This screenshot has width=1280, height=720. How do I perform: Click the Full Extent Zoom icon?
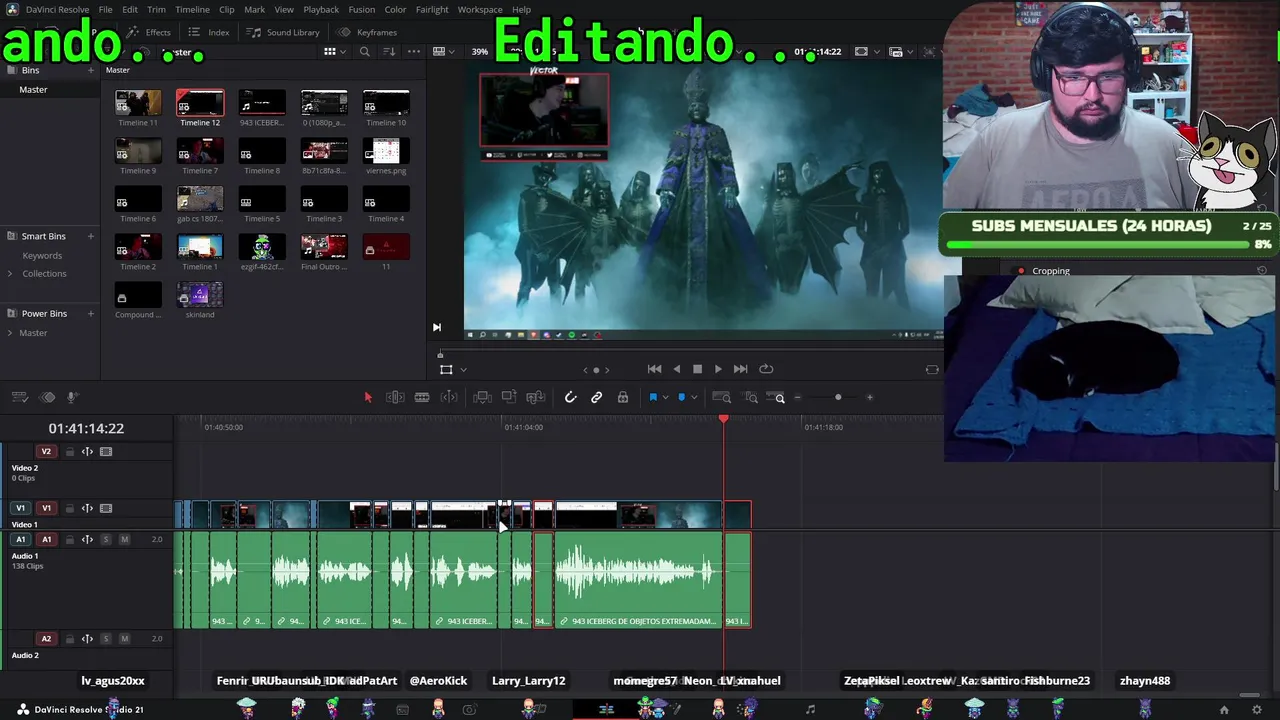tap(722, 397)
